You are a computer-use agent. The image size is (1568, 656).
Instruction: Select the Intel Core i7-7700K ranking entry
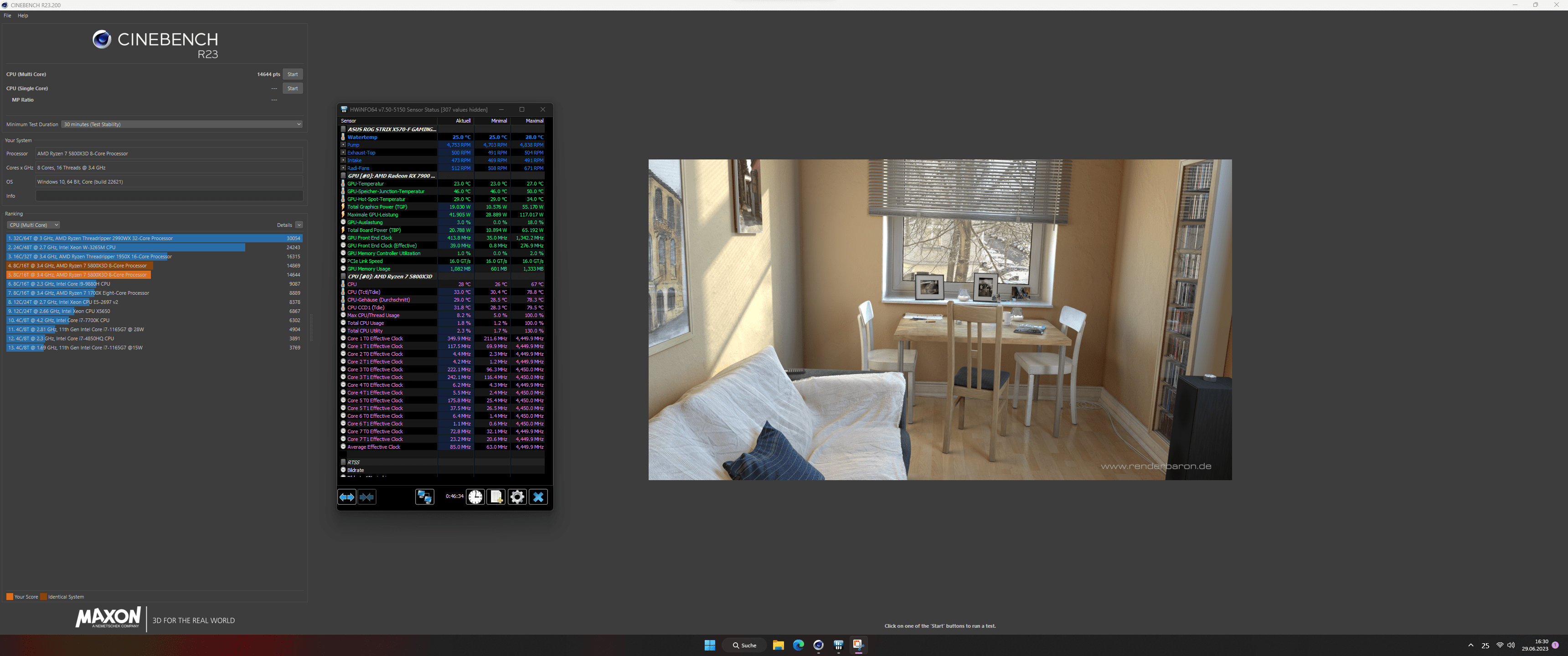click(155, 321)
